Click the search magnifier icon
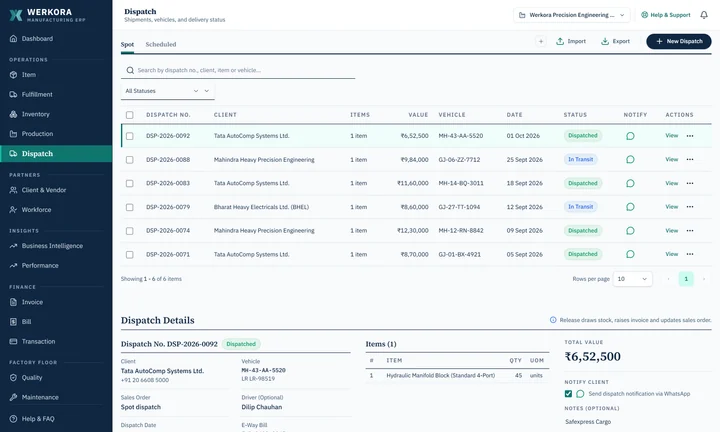This screenshot has height=432, width=720. [x=130, y=70]
